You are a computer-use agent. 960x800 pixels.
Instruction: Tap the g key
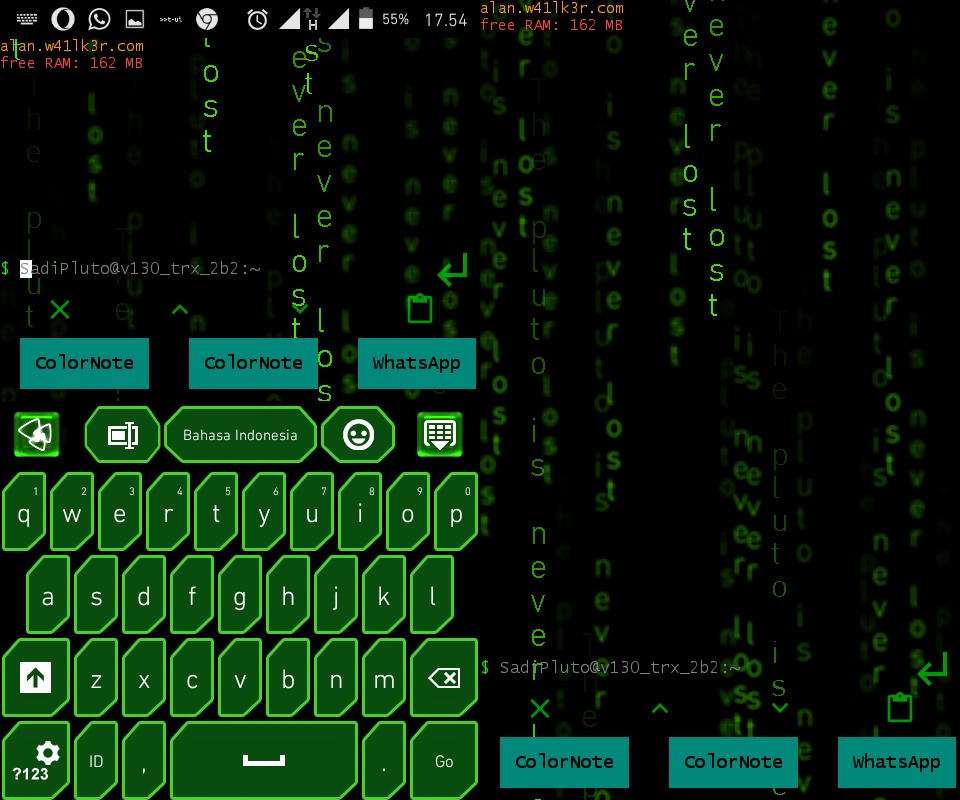[240, 594]
